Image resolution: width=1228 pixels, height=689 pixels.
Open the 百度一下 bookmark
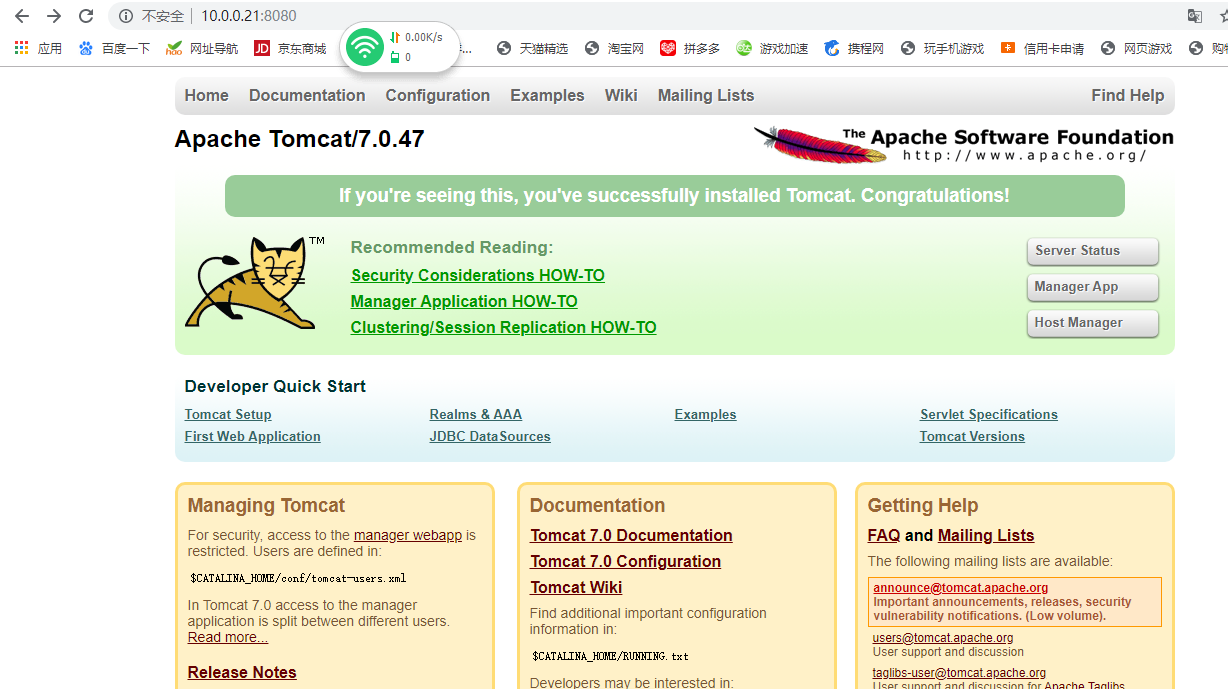pyautogui.click(x=114, y=48)
